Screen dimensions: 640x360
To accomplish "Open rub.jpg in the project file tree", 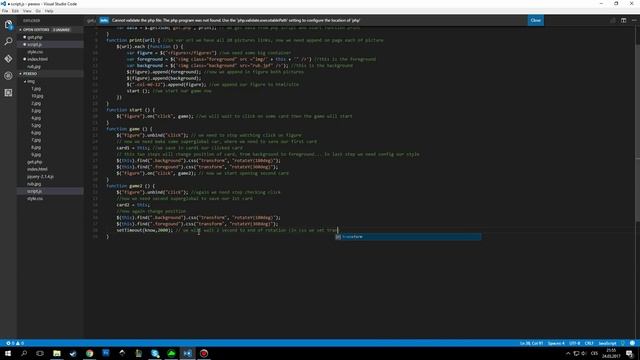I will (x=34, y=184).
